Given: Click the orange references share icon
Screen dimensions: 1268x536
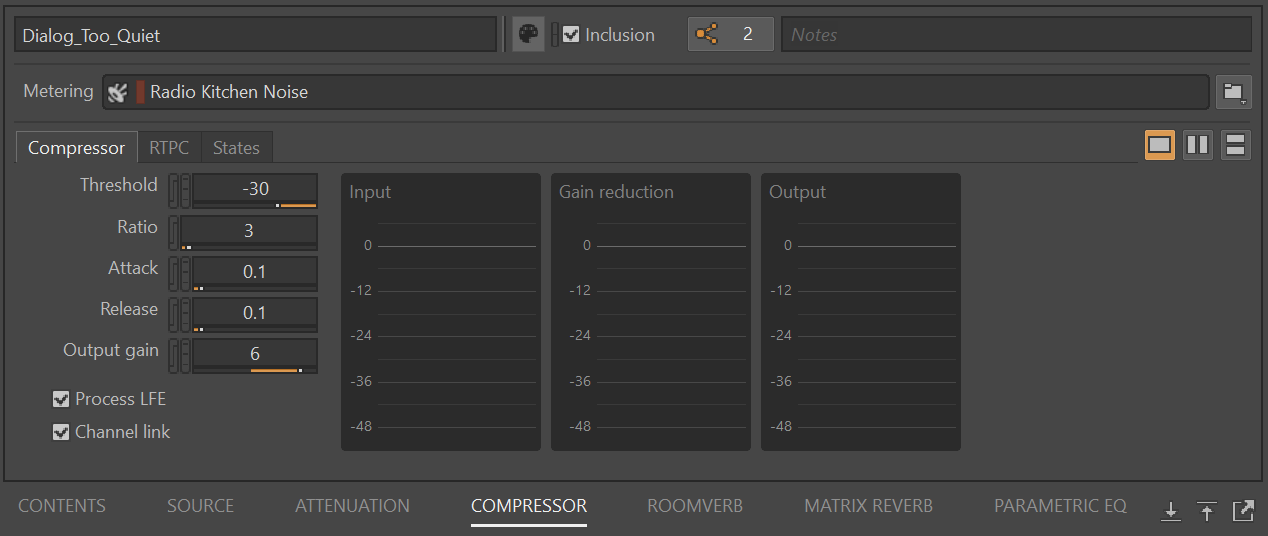Looking at the screenshot, I should tap(707, 34).
